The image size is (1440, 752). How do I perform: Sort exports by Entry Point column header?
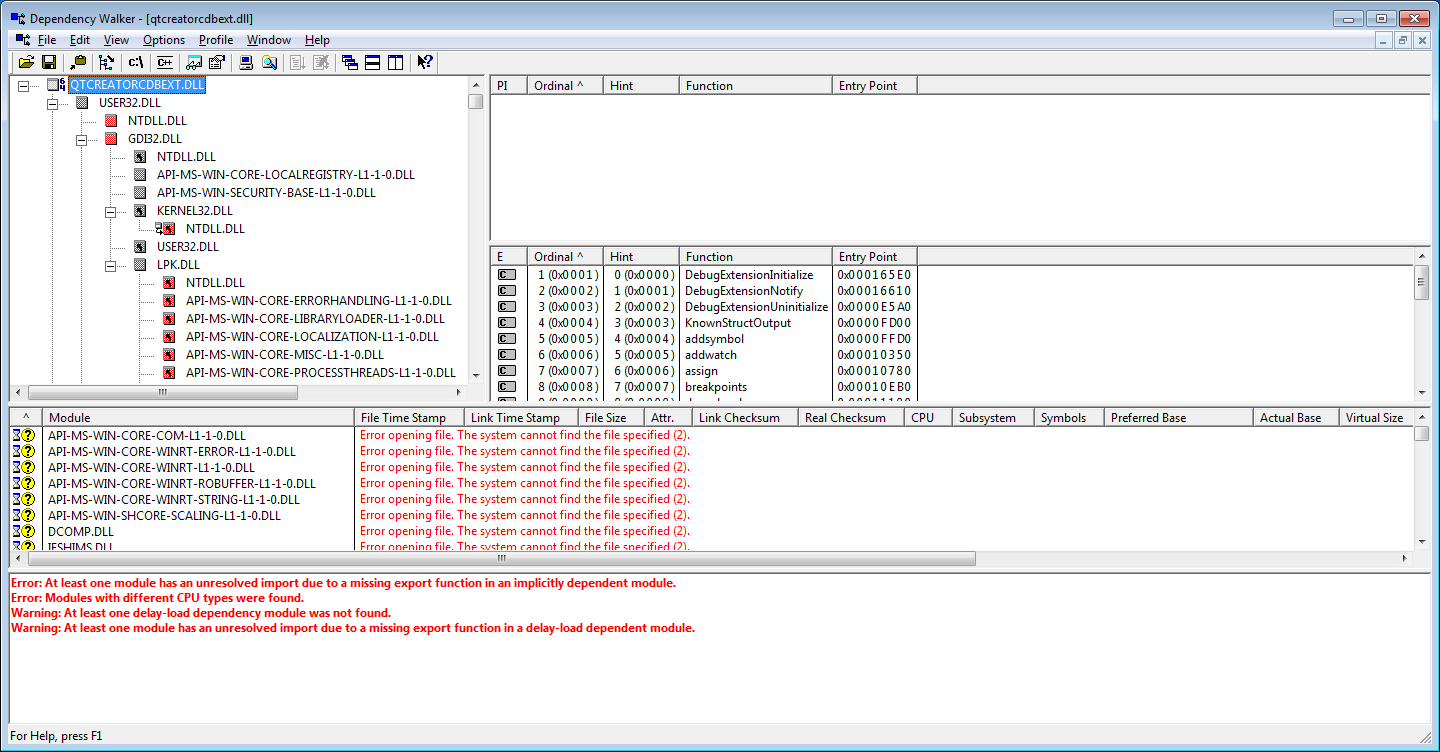point(874,257)
